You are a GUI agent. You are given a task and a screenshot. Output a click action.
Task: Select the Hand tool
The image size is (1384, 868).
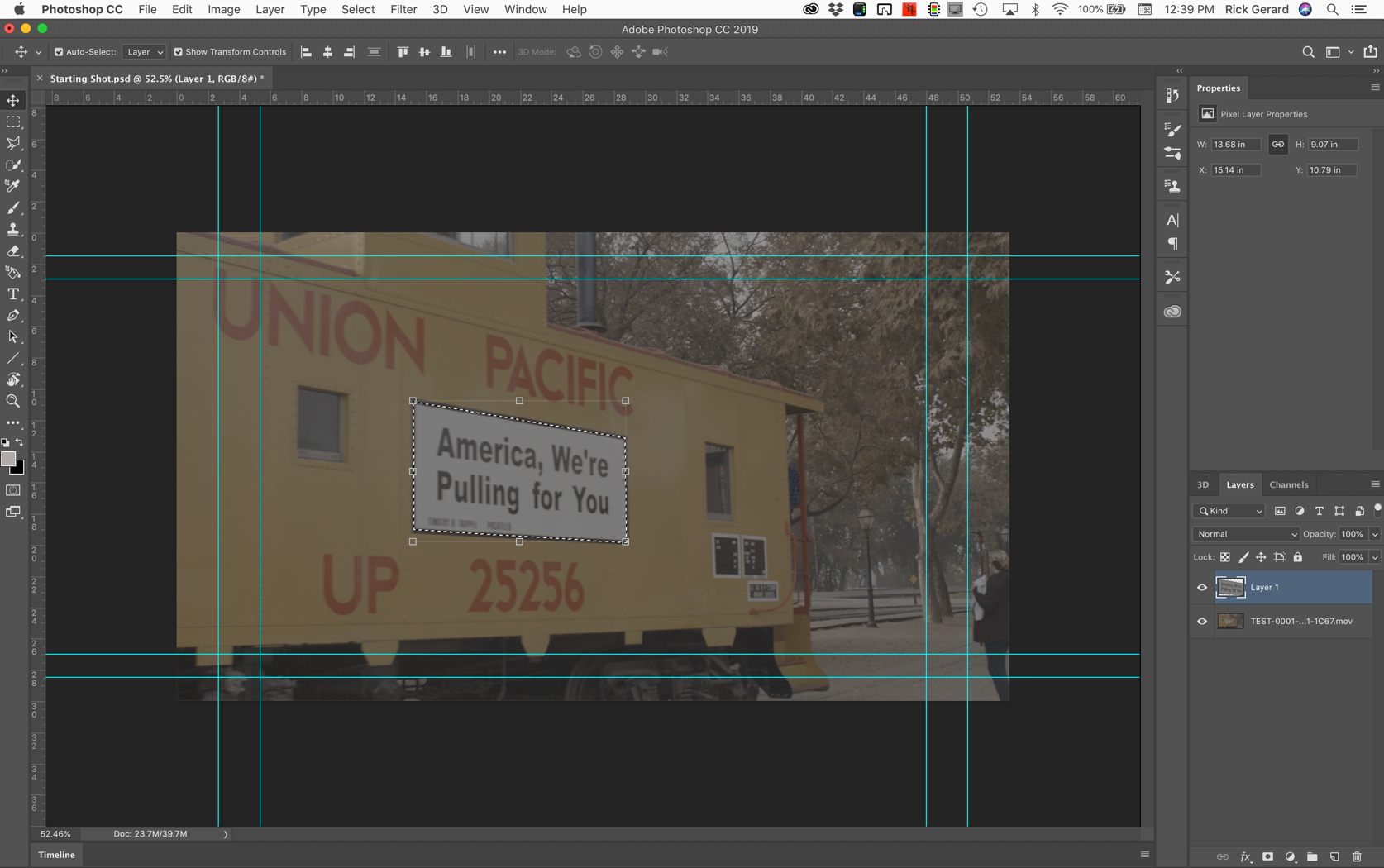[13, 379]
